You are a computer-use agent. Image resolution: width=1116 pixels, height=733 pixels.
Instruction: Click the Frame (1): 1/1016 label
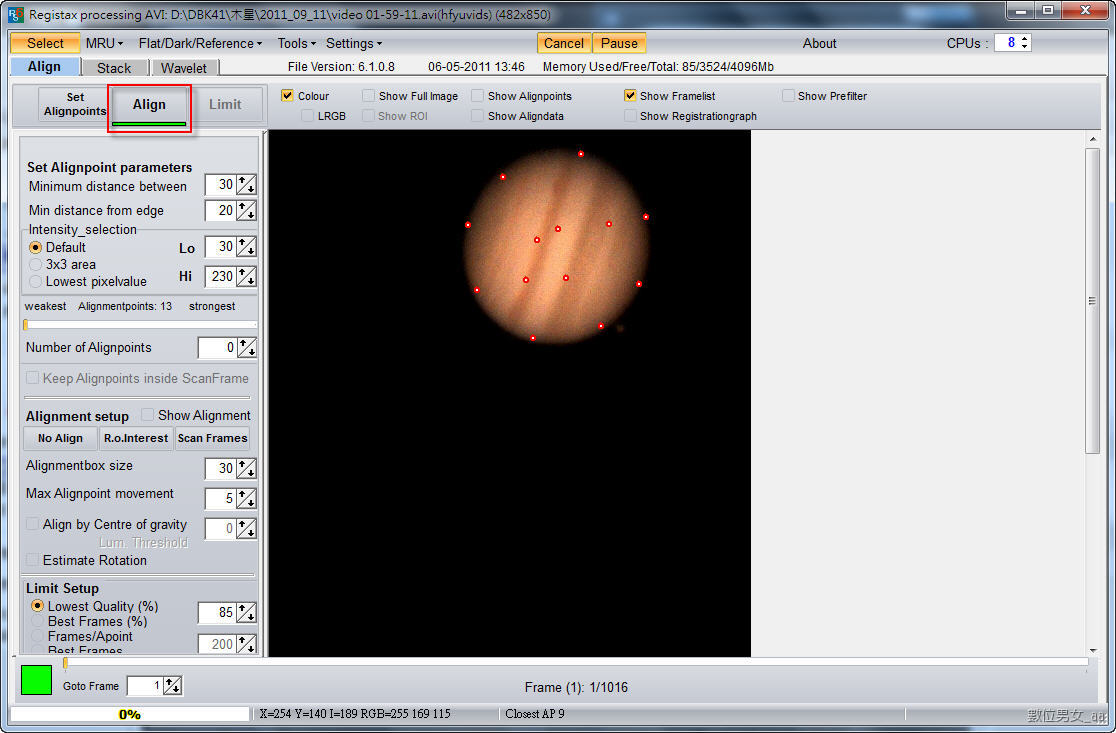[576, 687]
